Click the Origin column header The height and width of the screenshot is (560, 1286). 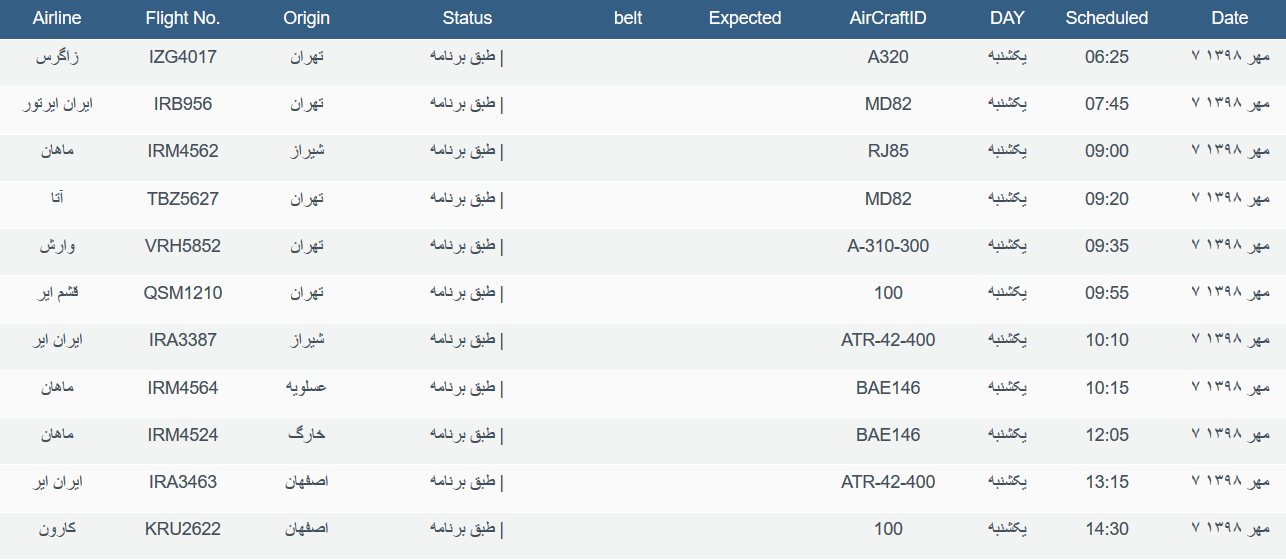coord(307,18)
